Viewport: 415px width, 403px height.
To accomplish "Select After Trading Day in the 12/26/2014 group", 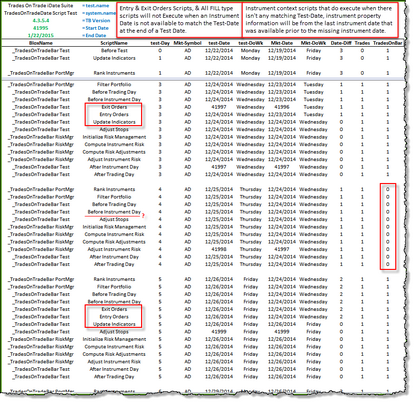I will (x=114, y=377).
